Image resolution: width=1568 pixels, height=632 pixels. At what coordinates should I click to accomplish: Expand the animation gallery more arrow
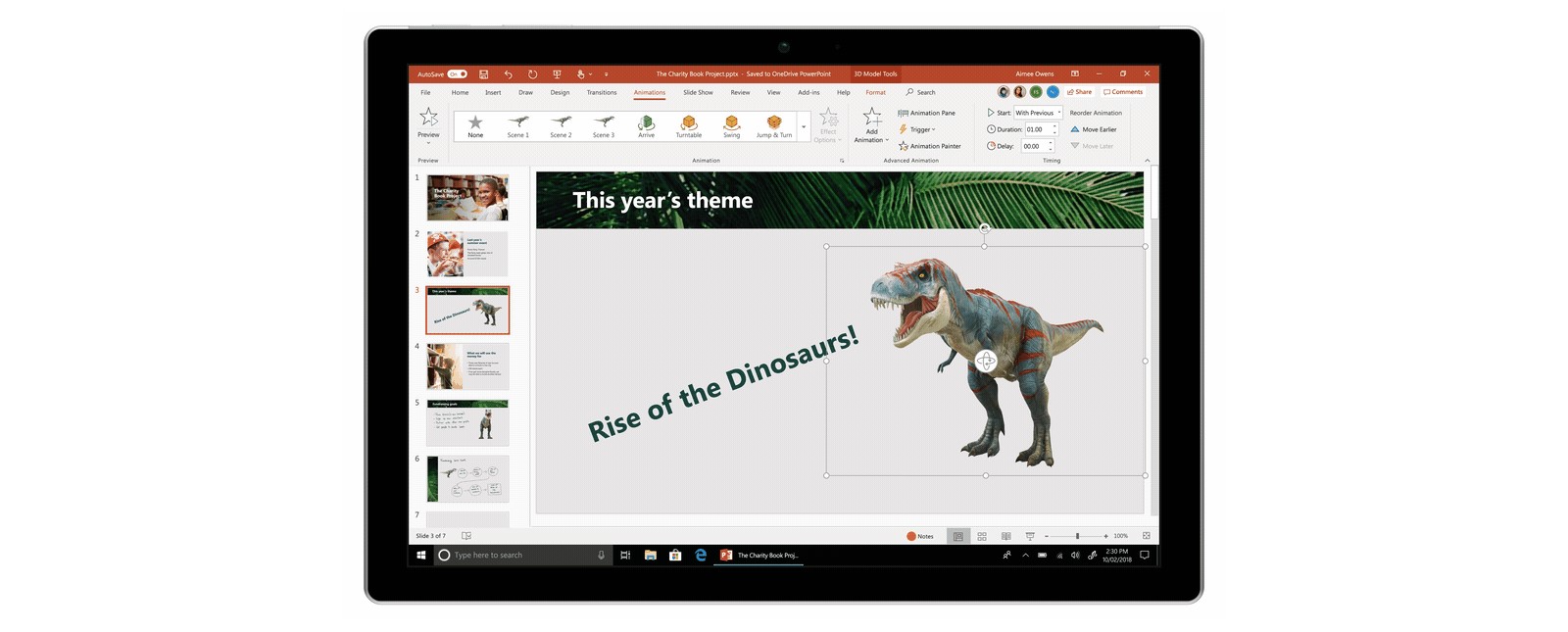click(x=804, y=126)
